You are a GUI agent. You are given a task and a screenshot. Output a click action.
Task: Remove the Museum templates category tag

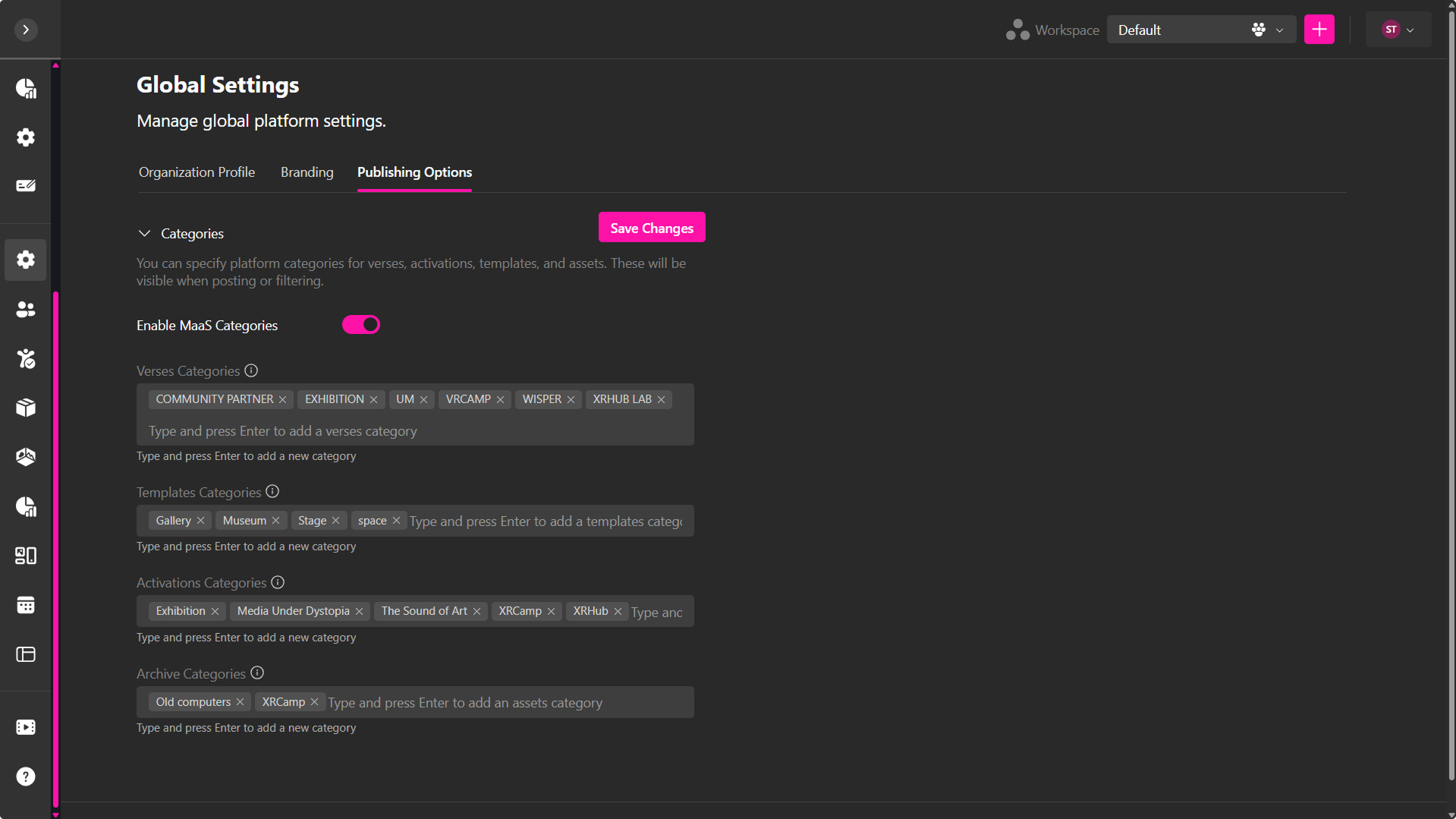coord(276,521)
